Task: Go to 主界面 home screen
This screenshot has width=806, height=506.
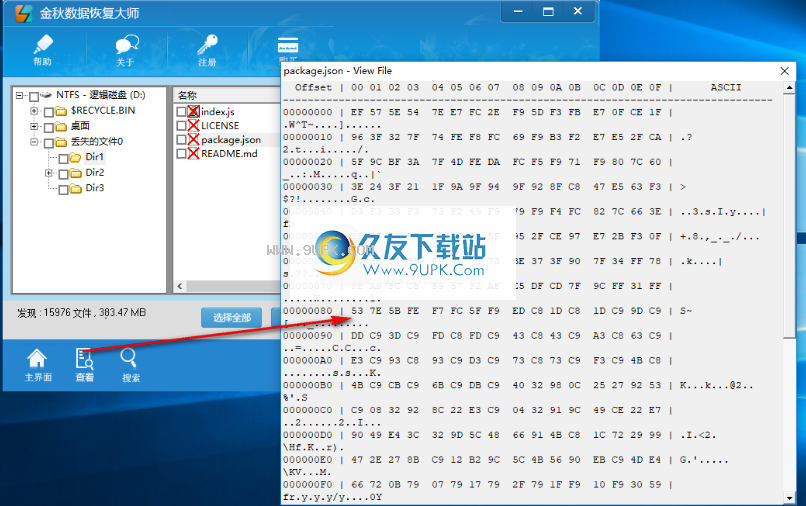Action: (38, 365)
